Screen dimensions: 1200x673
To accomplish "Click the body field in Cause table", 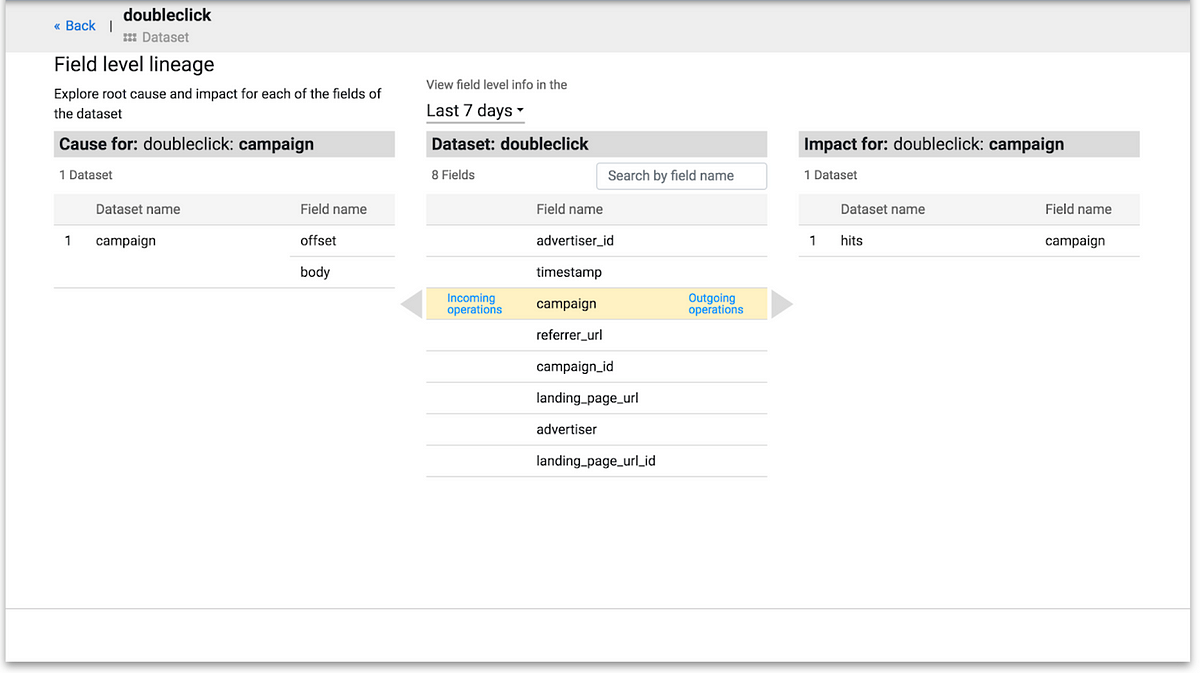I will click(x=315, y=272).
